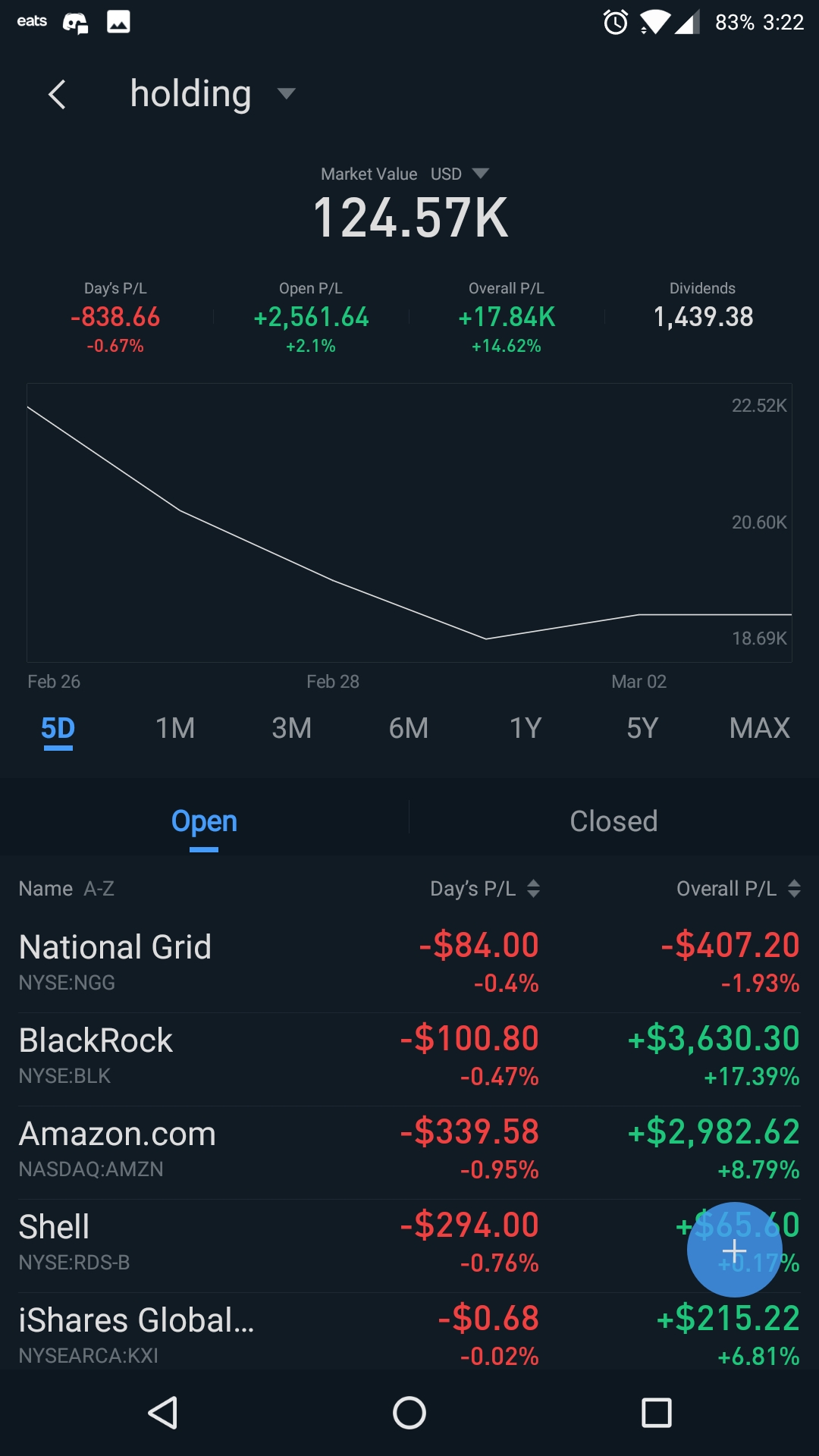819x1456 pixels.
Task: Select the Open positions tab
Action: 204,821
